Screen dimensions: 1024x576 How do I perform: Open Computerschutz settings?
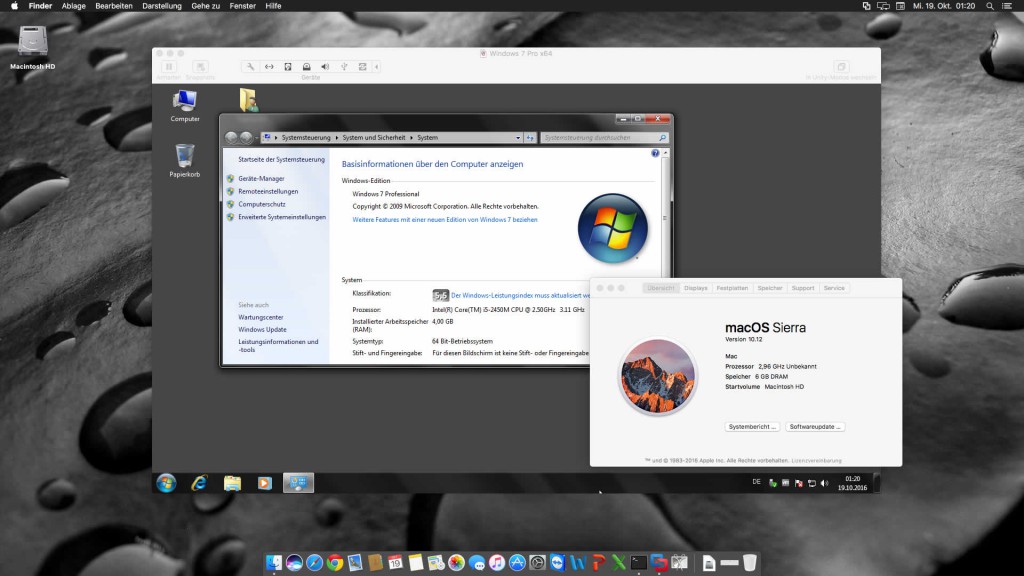262,204
